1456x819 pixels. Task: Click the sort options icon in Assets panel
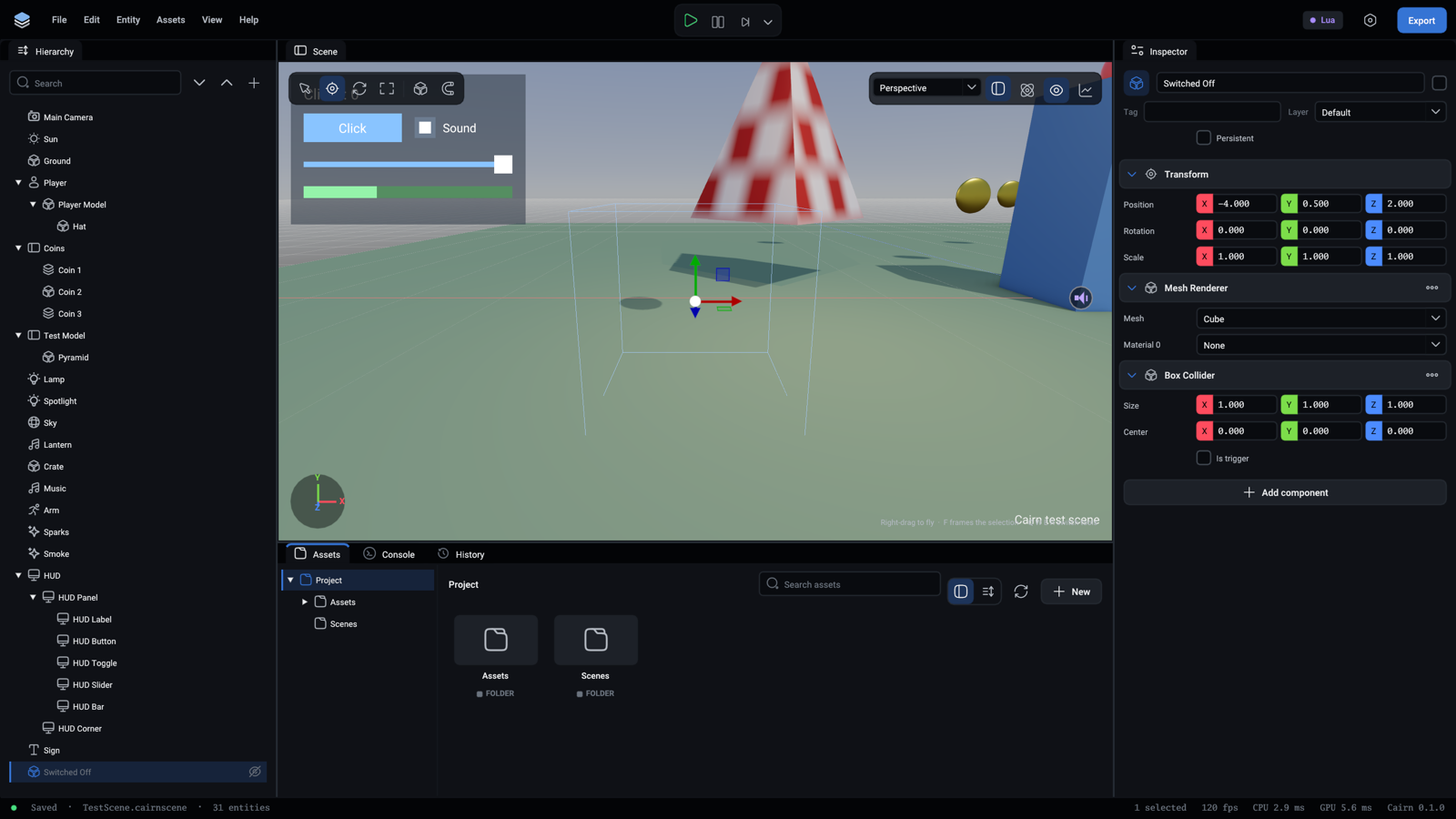tap(988, 591)
